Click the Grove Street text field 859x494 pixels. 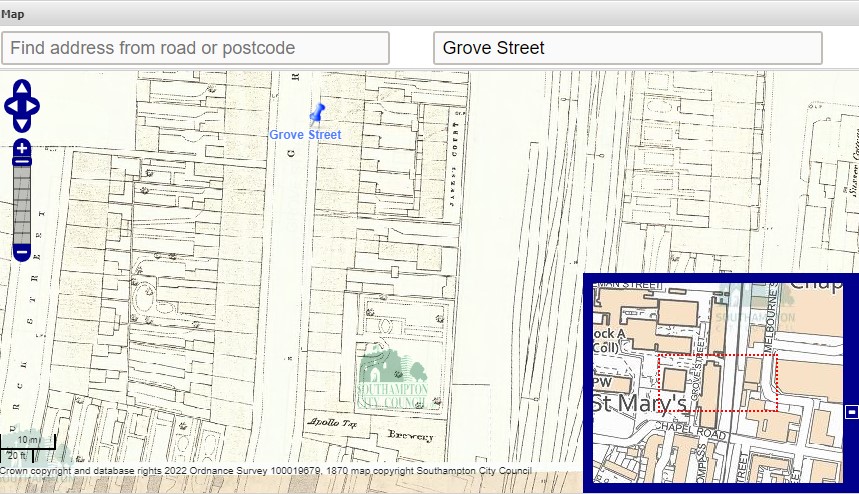click(627, 48)
